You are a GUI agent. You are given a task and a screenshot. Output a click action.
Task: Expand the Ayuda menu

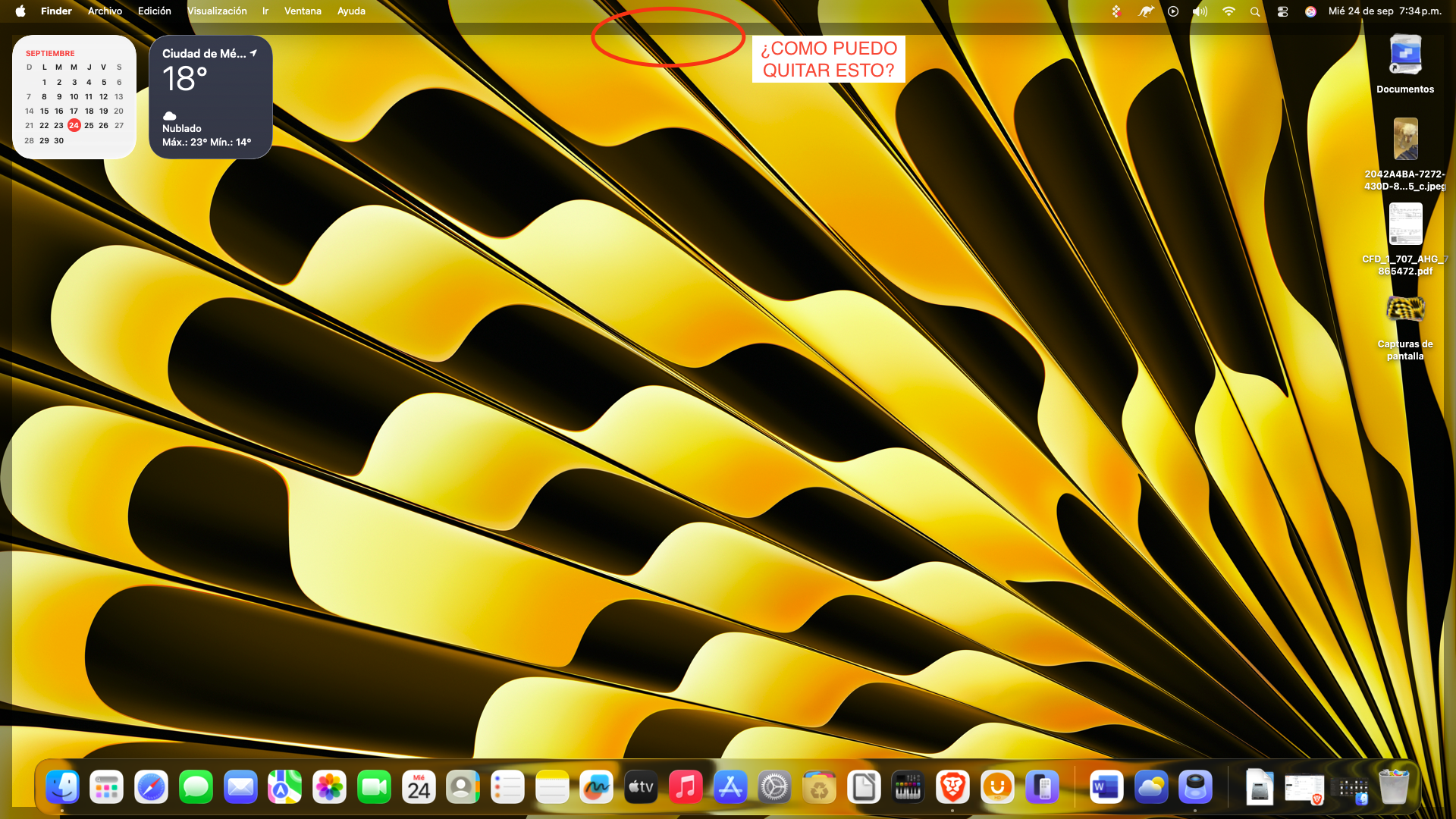(351, 11)
